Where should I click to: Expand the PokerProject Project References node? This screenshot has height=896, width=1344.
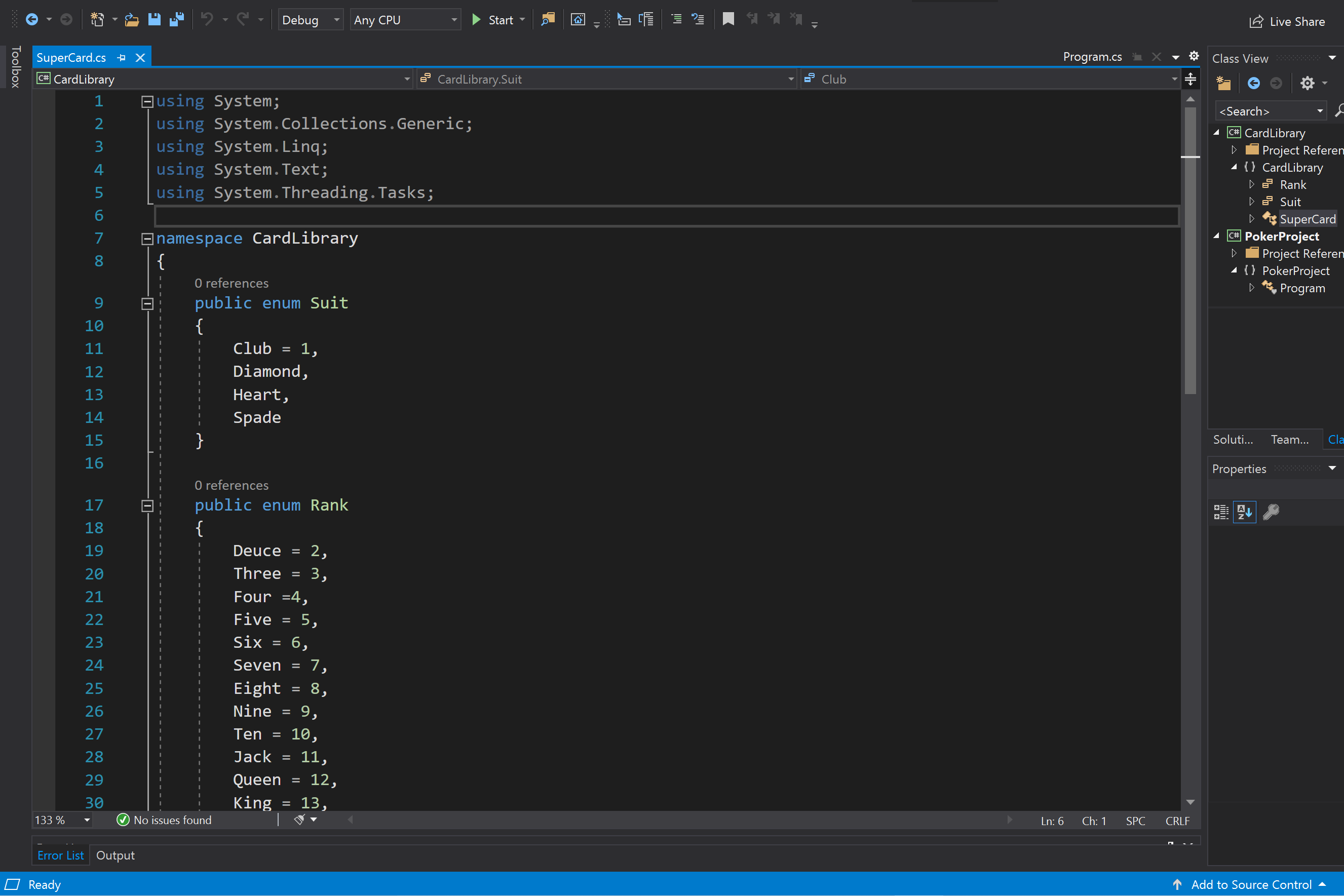tap(1234, 253)
